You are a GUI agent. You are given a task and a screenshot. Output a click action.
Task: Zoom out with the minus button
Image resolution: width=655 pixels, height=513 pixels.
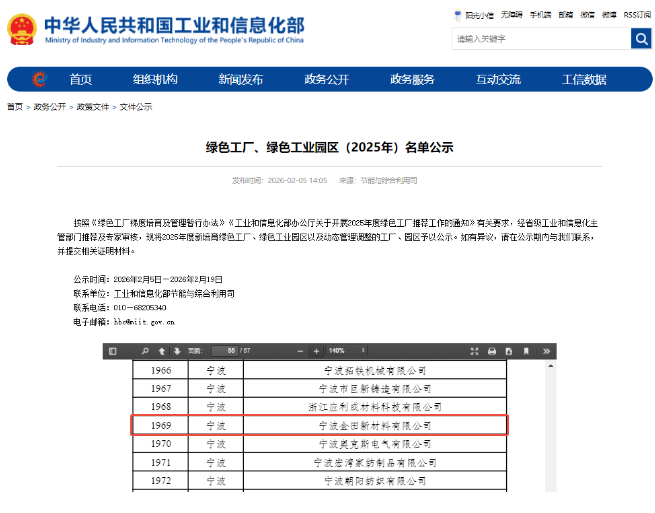click(300, 351)
